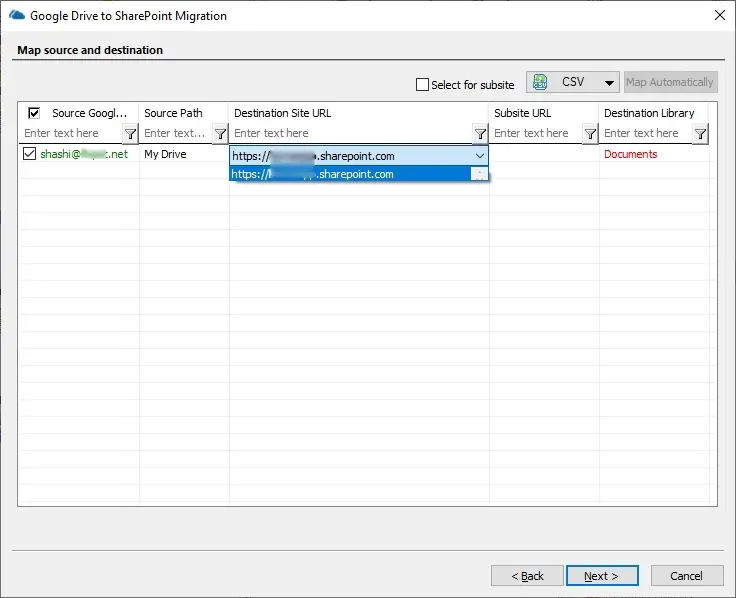736x598 pixels.
Task: Click the cloud app icon in title bar
Action: (x=17, y=15)
